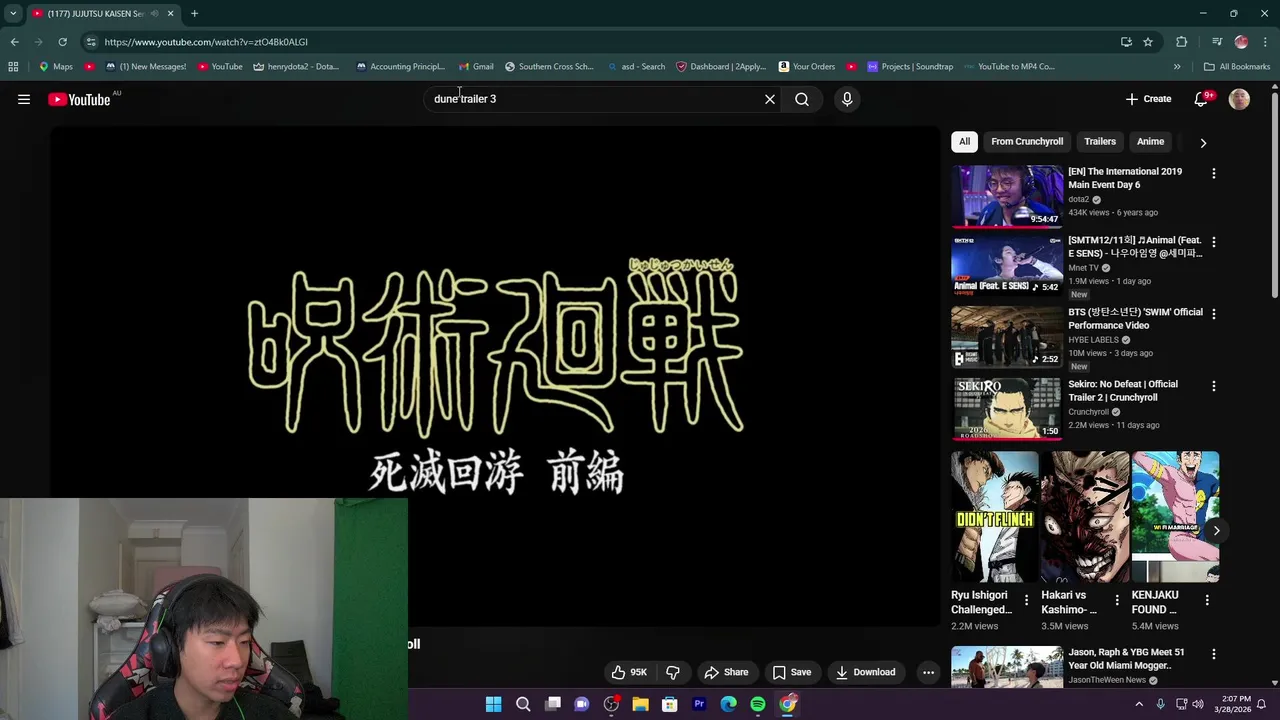
Task: Advance the Shorts shelf to the right
Action: [x=1216, y=530]
